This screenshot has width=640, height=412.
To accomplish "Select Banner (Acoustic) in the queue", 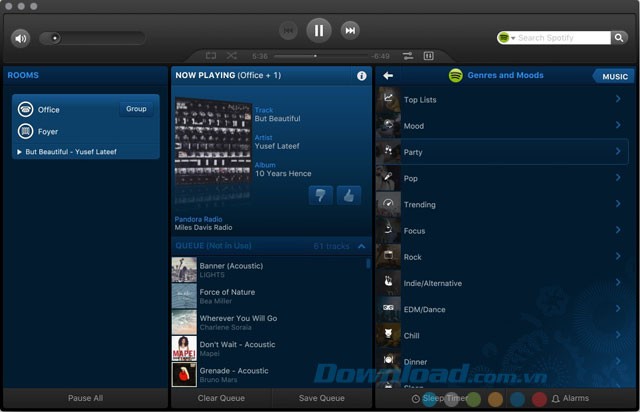I will tap(269, 270).
